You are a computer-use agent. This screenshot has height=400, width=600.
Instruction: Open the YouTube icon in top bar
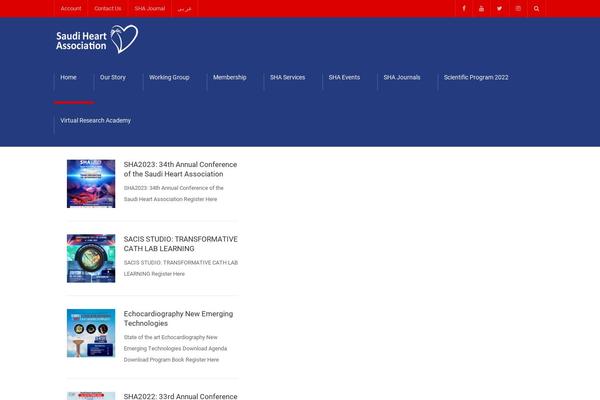point(481,8)
